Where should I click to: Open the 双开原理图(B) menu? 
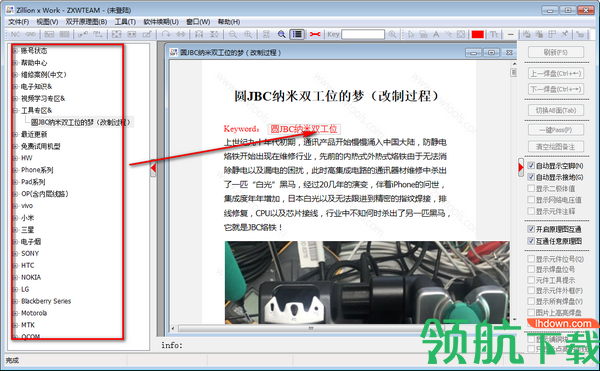tap(86, 22)
